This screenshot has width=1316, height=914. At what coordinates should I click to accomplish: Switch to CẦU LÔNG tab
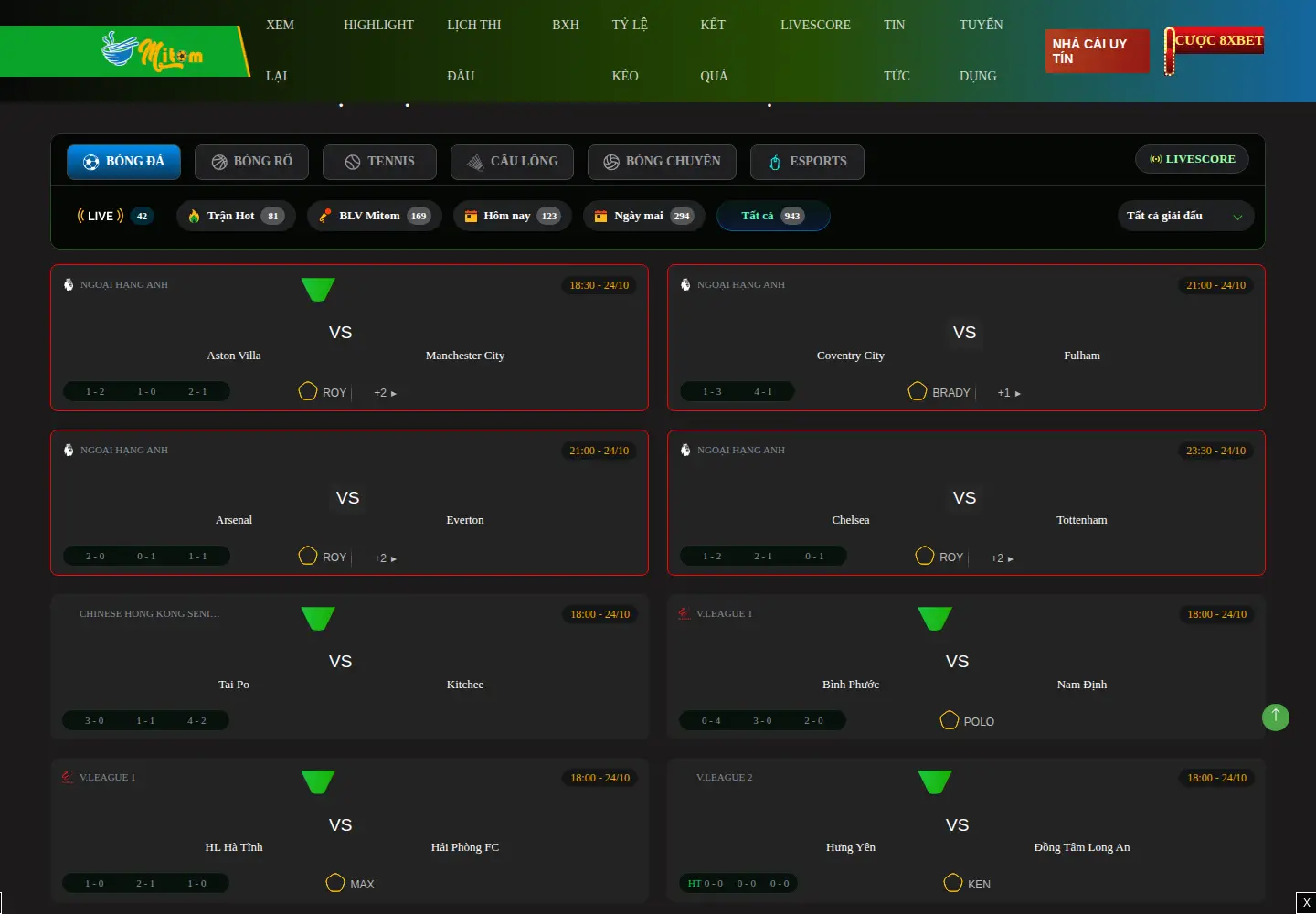tap(512, 162)
